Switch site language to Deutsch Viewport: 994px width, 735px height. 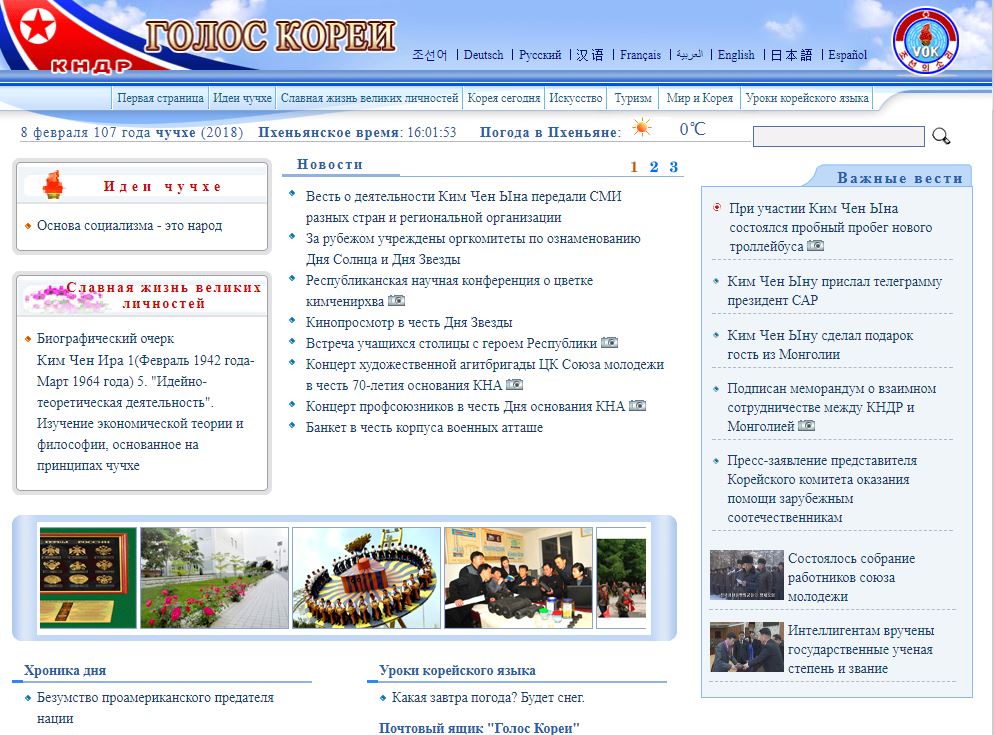click(483, 55)
